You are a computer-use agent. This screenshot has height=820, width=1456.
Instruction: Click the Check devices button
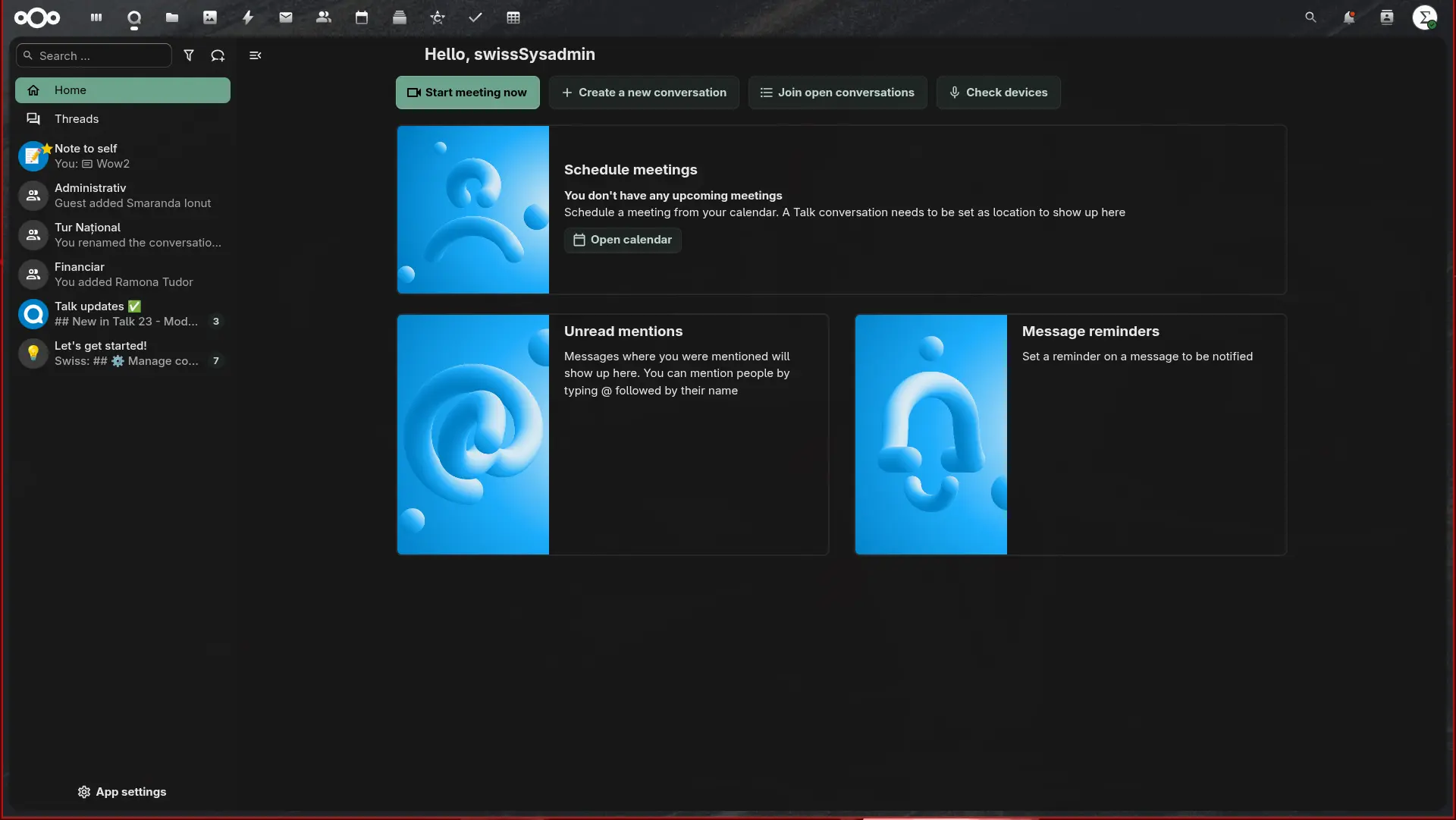998,93
